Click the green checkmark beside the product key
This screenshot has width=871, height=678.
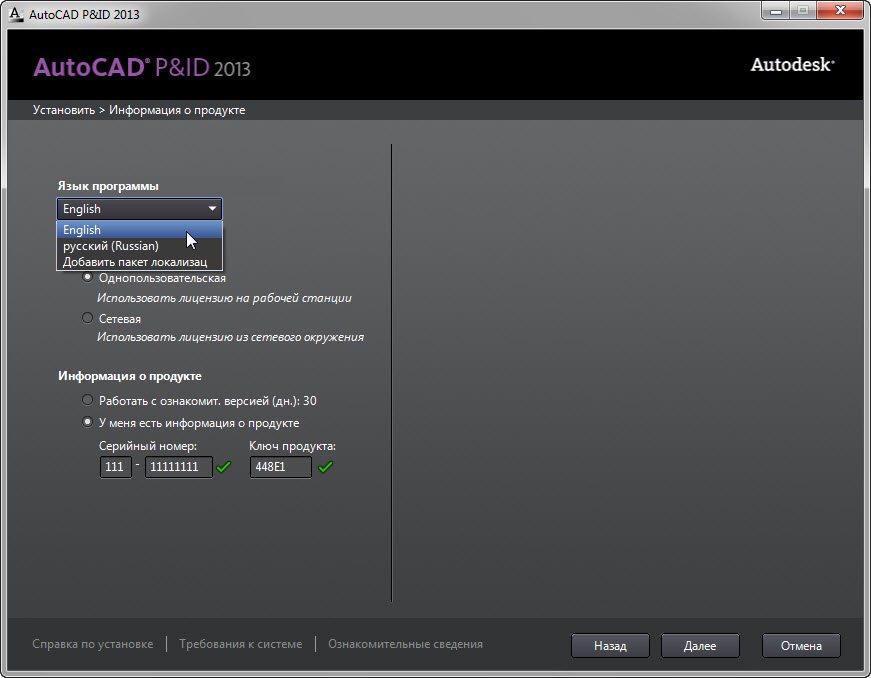325,466
